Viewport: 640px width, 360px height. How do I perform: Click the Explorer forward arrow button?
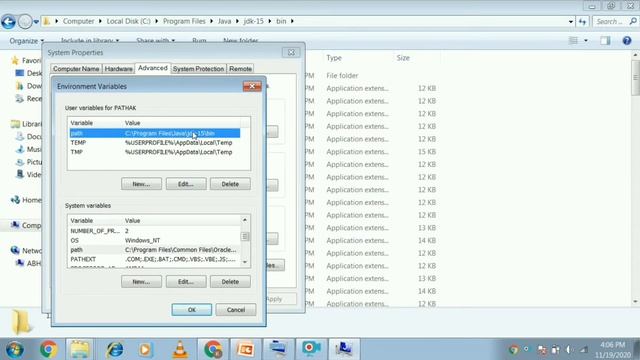pos(25,22)
